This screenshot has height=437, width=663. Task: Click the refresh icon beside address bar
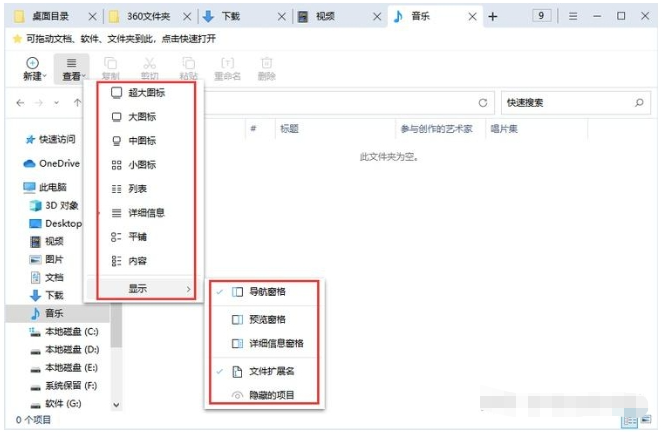[483, 103]
